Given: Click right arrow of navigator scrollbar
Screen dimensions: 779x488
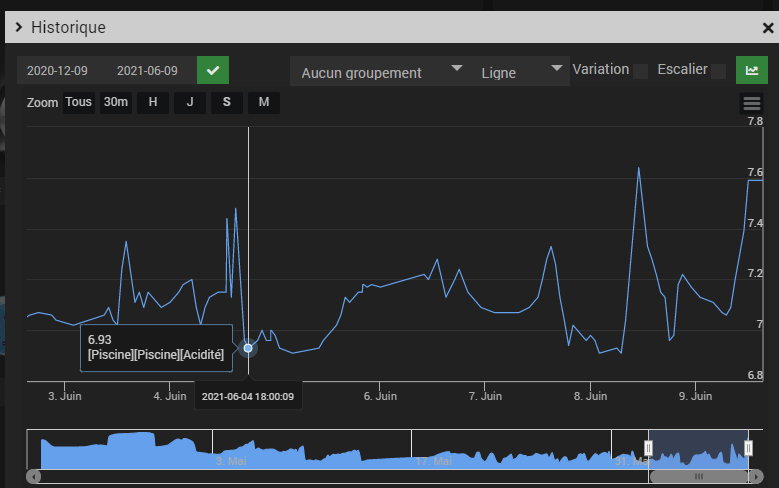Looking at the screenshot, I should point(756,477).
